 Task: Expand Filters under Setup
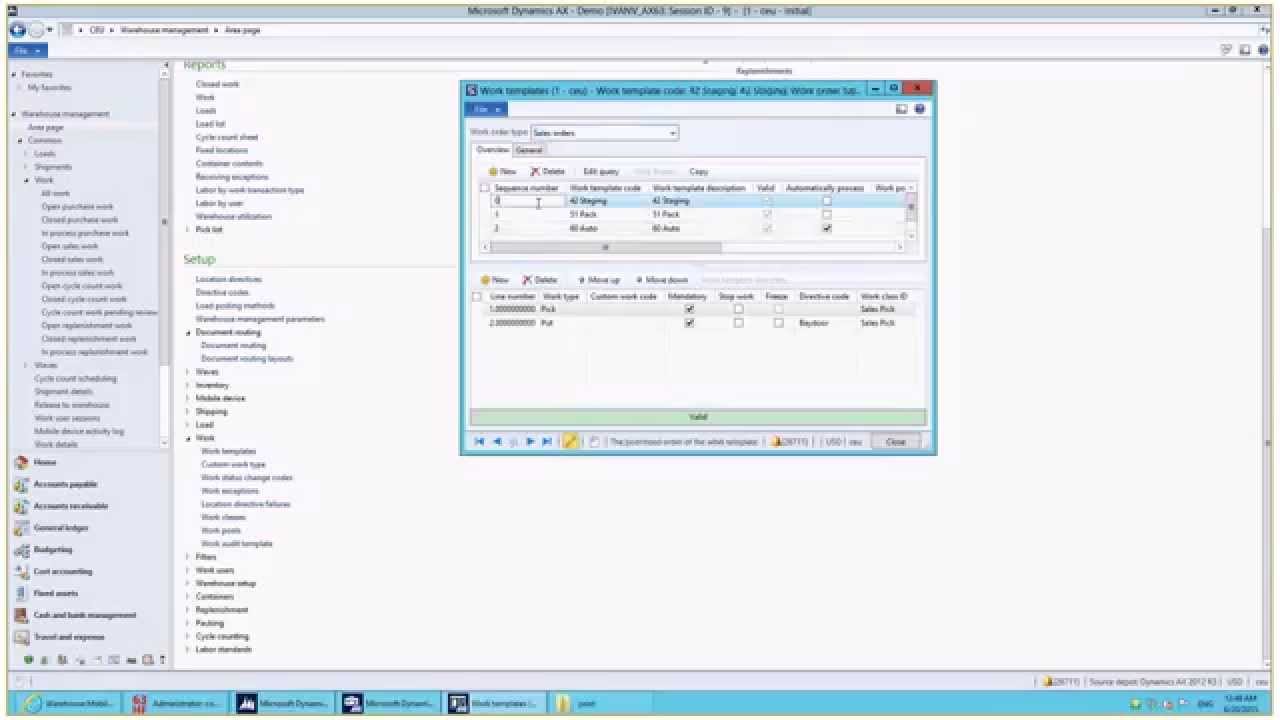(x=187, y=557)
